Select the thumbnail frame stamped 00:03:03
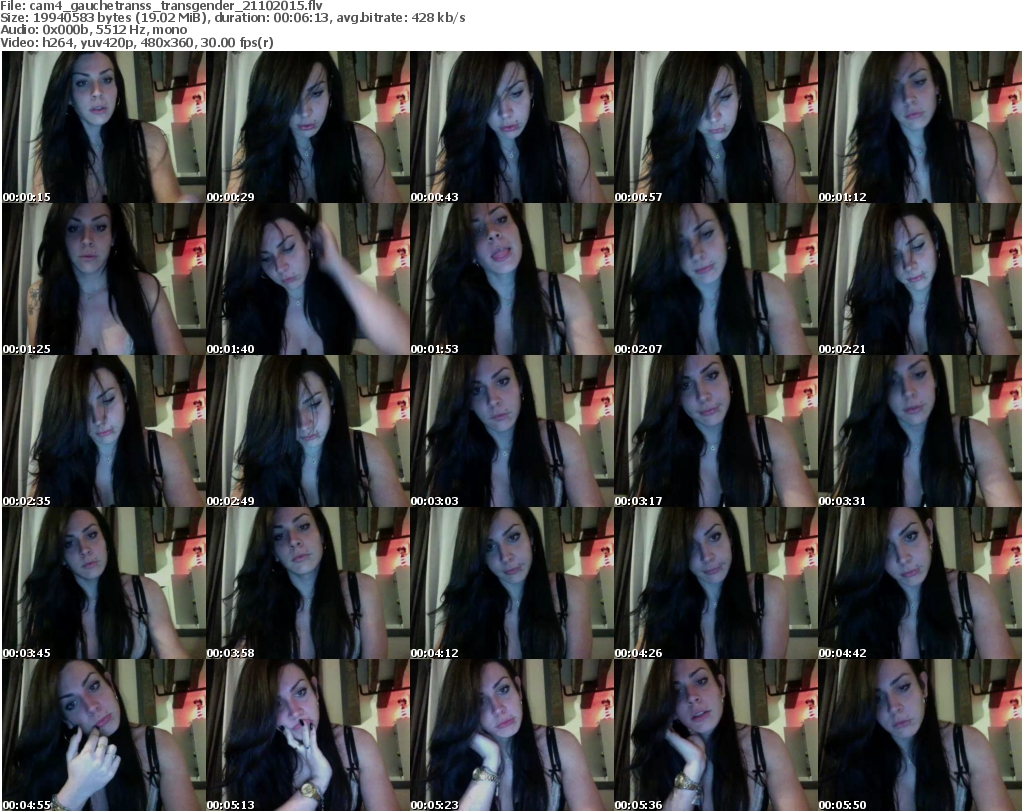 coord(511,431)
